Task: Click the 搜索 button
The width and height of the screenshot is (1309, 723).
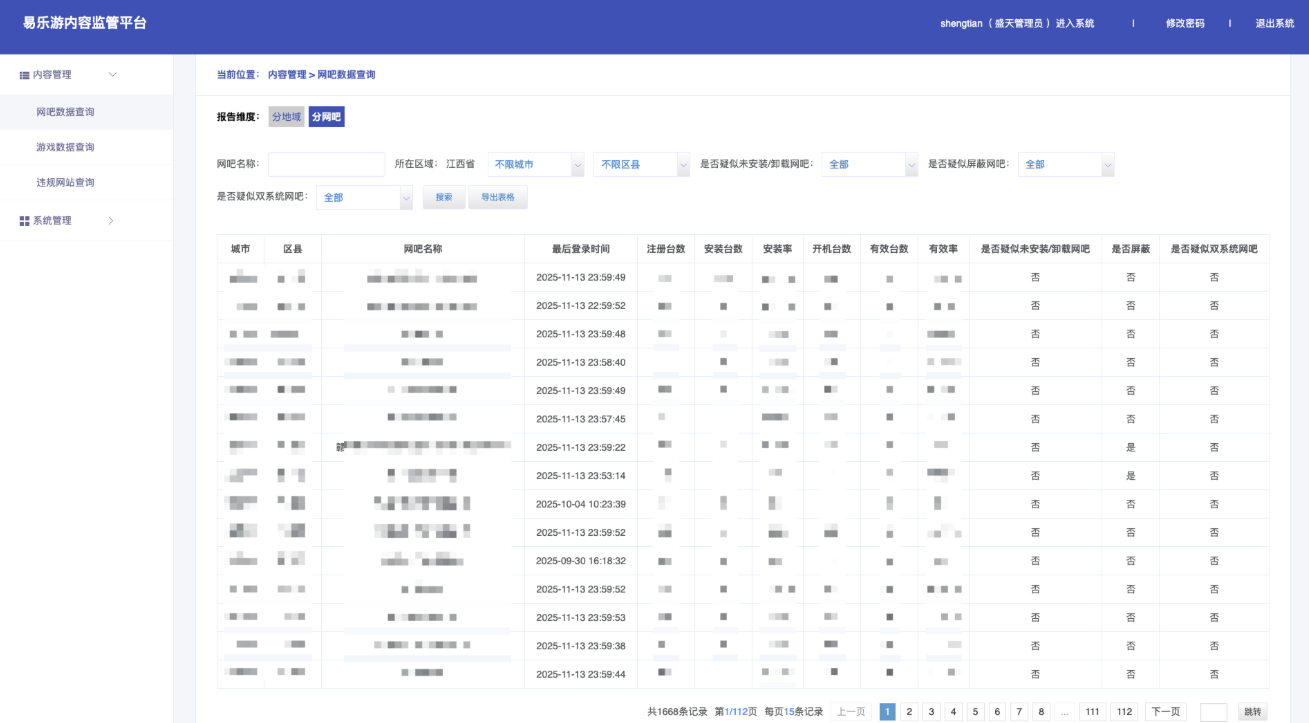Action: (444, 198)
